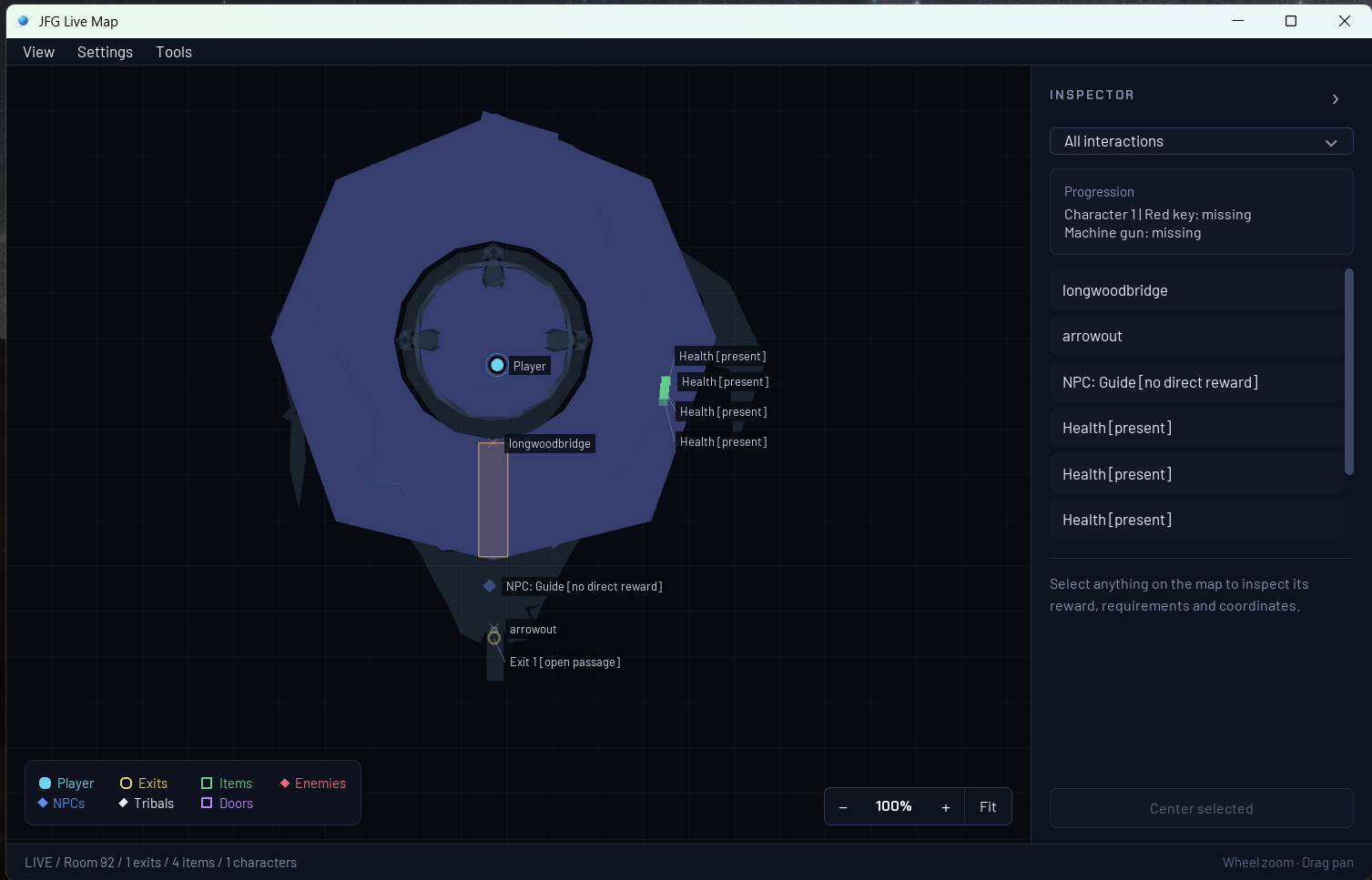Screen dimensions: 1372x880
Task: Click the Exit 1 circle marker
Action: 494,638
